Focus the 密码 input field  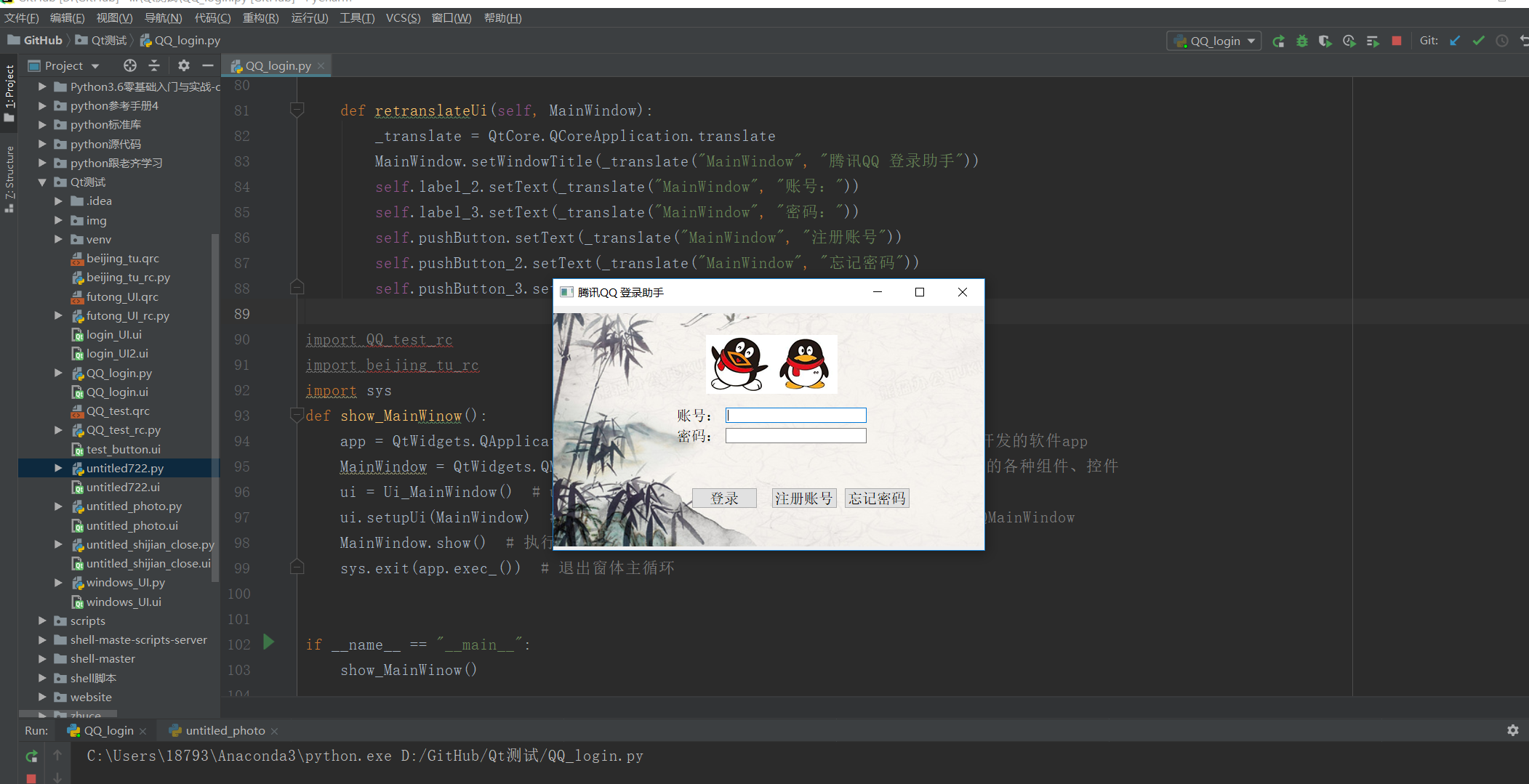[795, 435]
